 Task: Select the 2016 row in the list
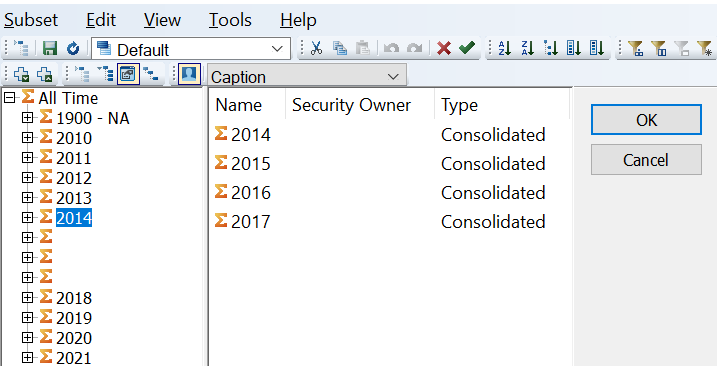click(x=389, y=193)
